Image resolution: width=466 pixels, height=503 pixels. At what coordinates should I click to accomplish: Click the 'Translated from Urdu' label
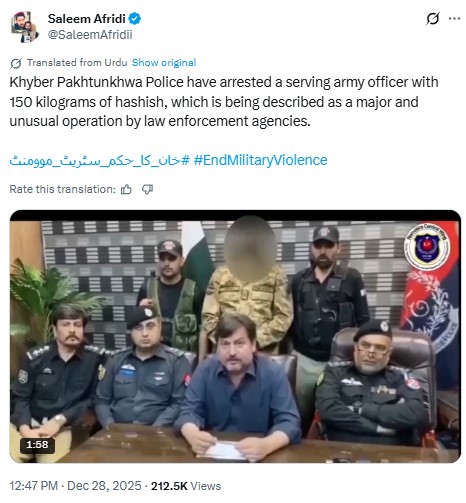77,63
